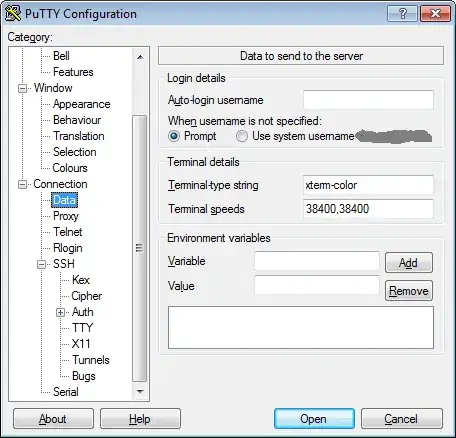Open the Rlogin settings

click(x=68, y=248)
